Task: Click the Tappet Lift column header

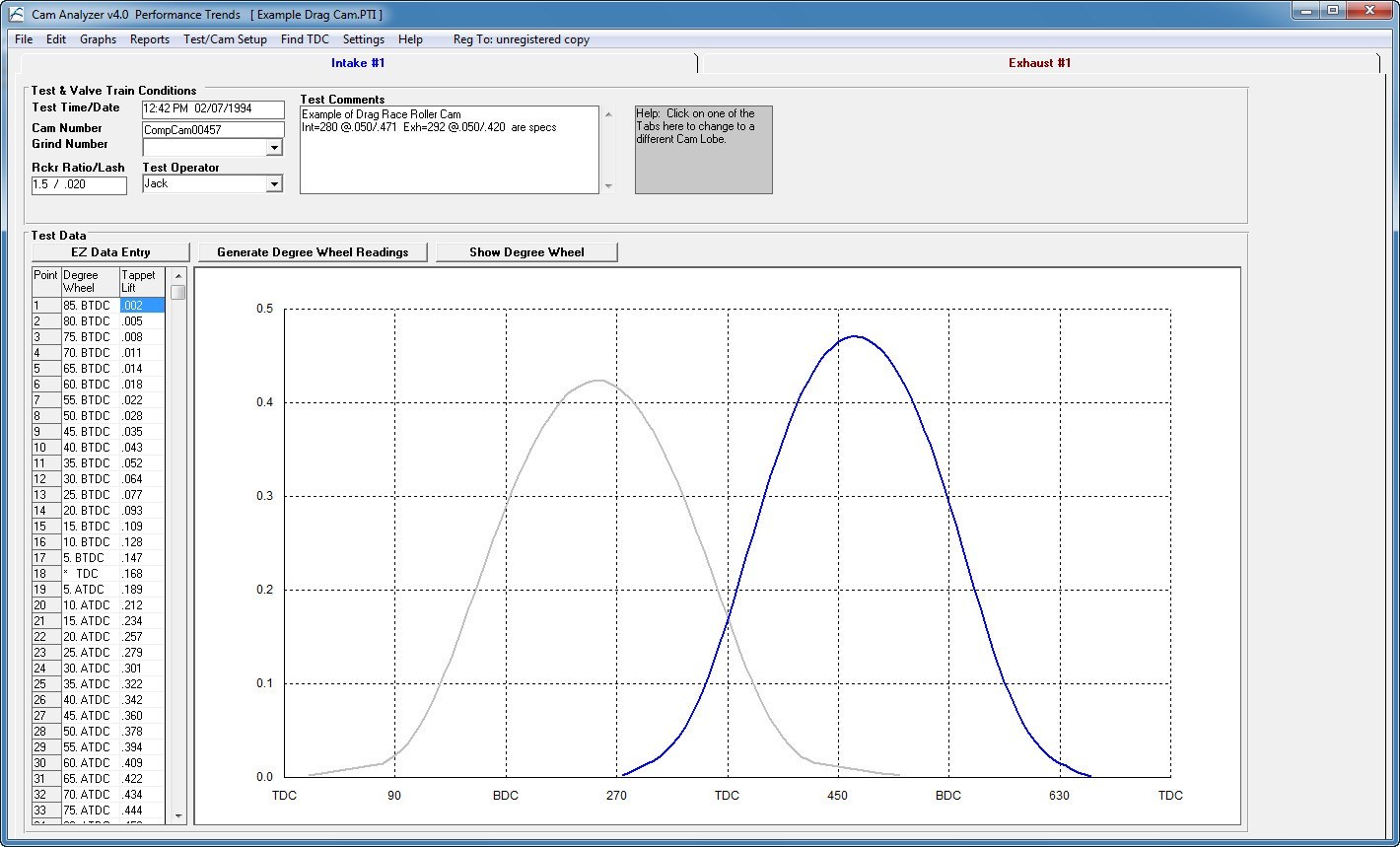Action: tap(142, 282)
